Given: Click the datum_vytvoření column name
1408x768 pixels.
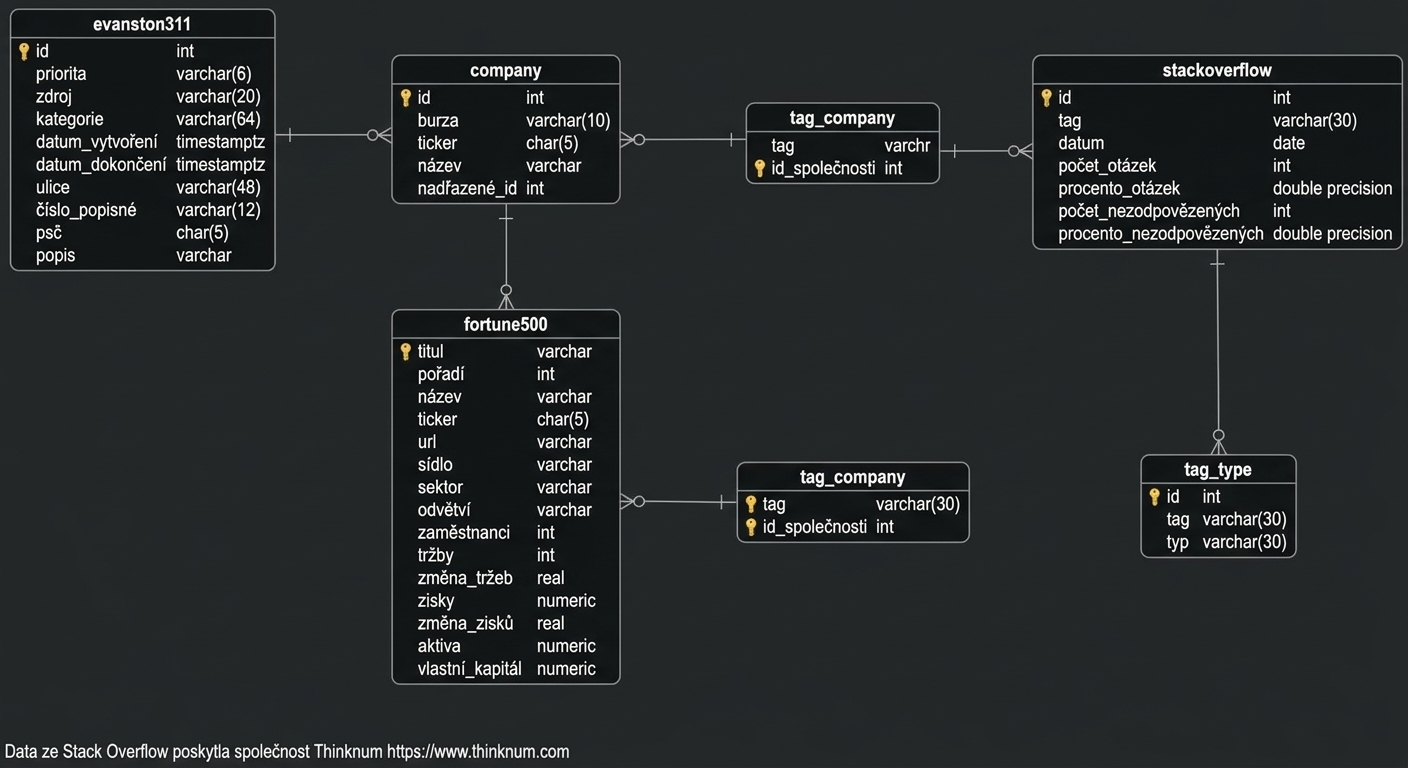Looking at the screenshot, I should click(x=97, y=142).
